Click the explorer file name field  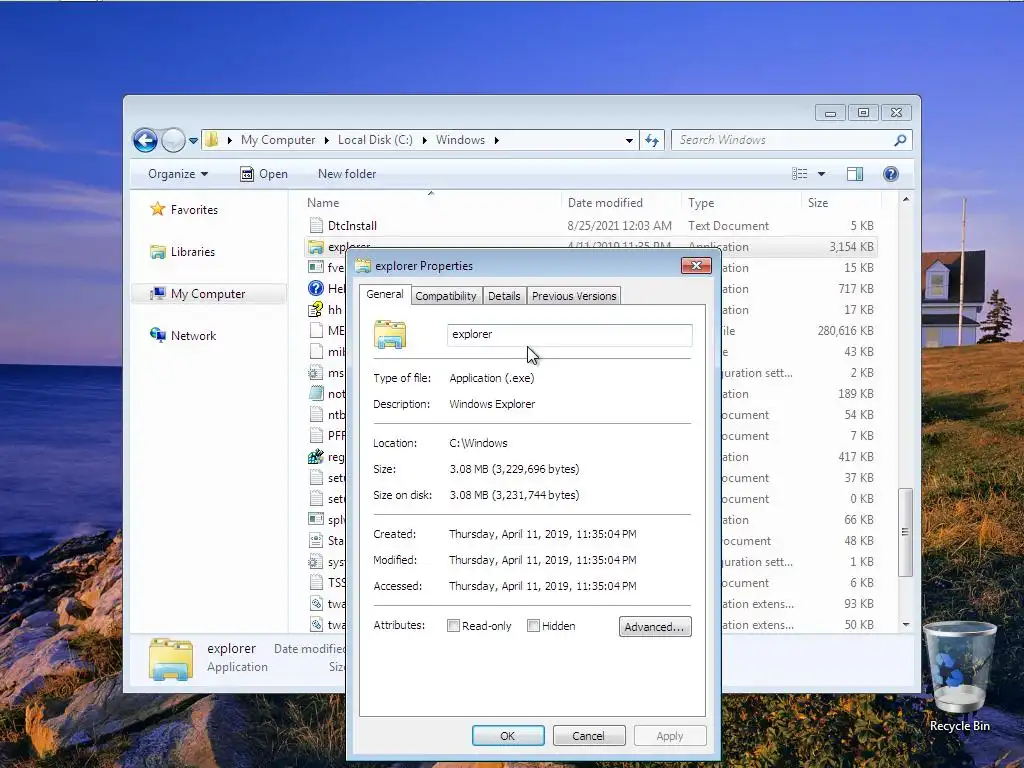pos(569,334)
